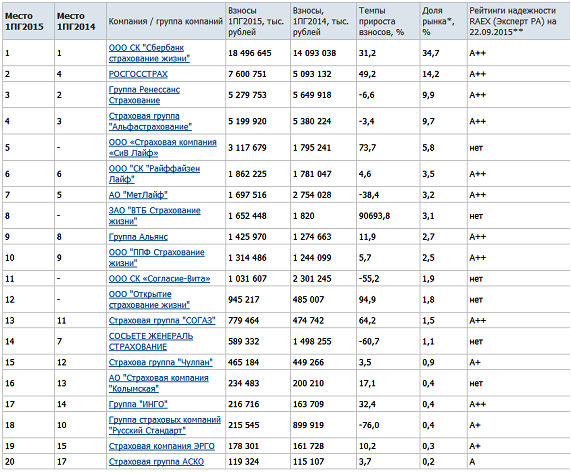571x473 pixels.
Task: Select the value 1 820
Action: (304, 216)
